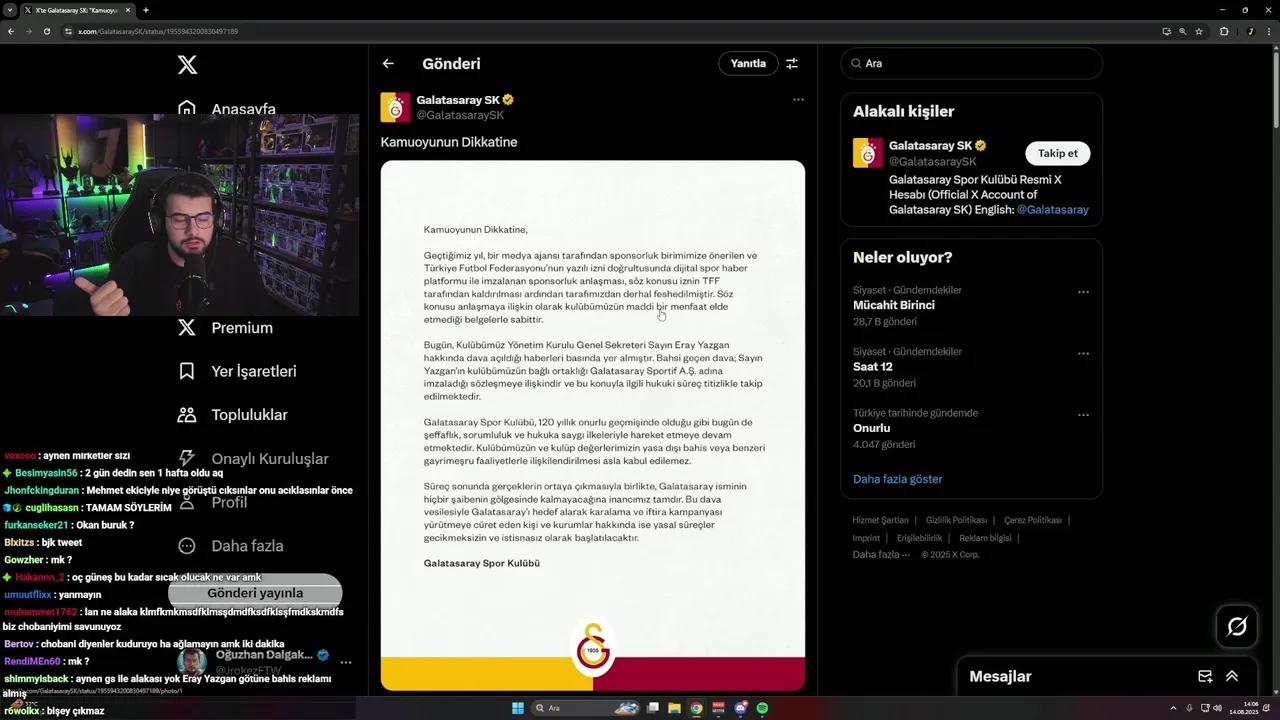The width and height of the screenshot is (1280, 720).
Task: Open the Oğuzhan Dalgak account menu dots
Action: (x=346, y=662)
